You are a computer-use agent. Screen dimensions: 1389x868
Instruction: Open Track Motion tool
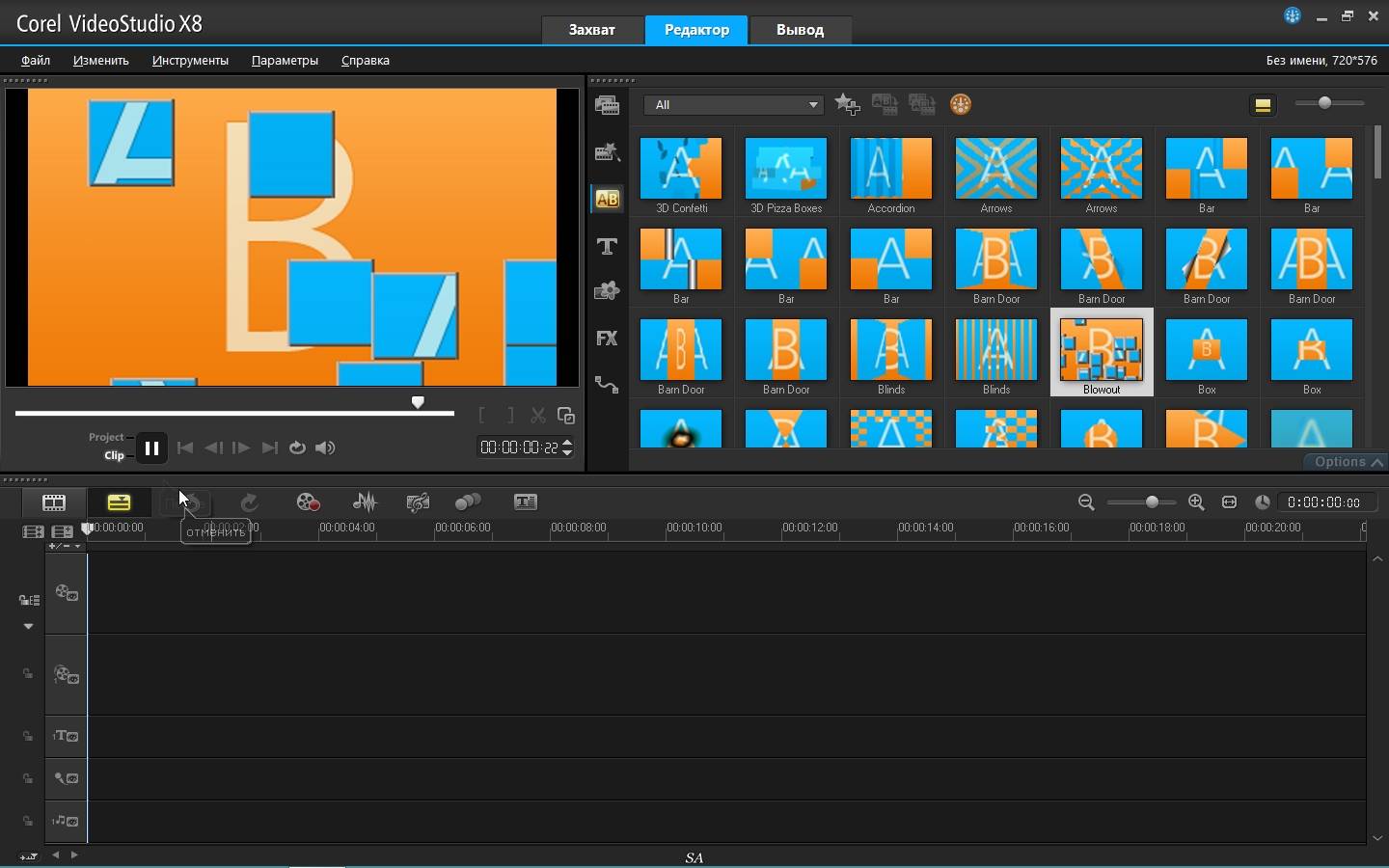(x=468, y=502)
